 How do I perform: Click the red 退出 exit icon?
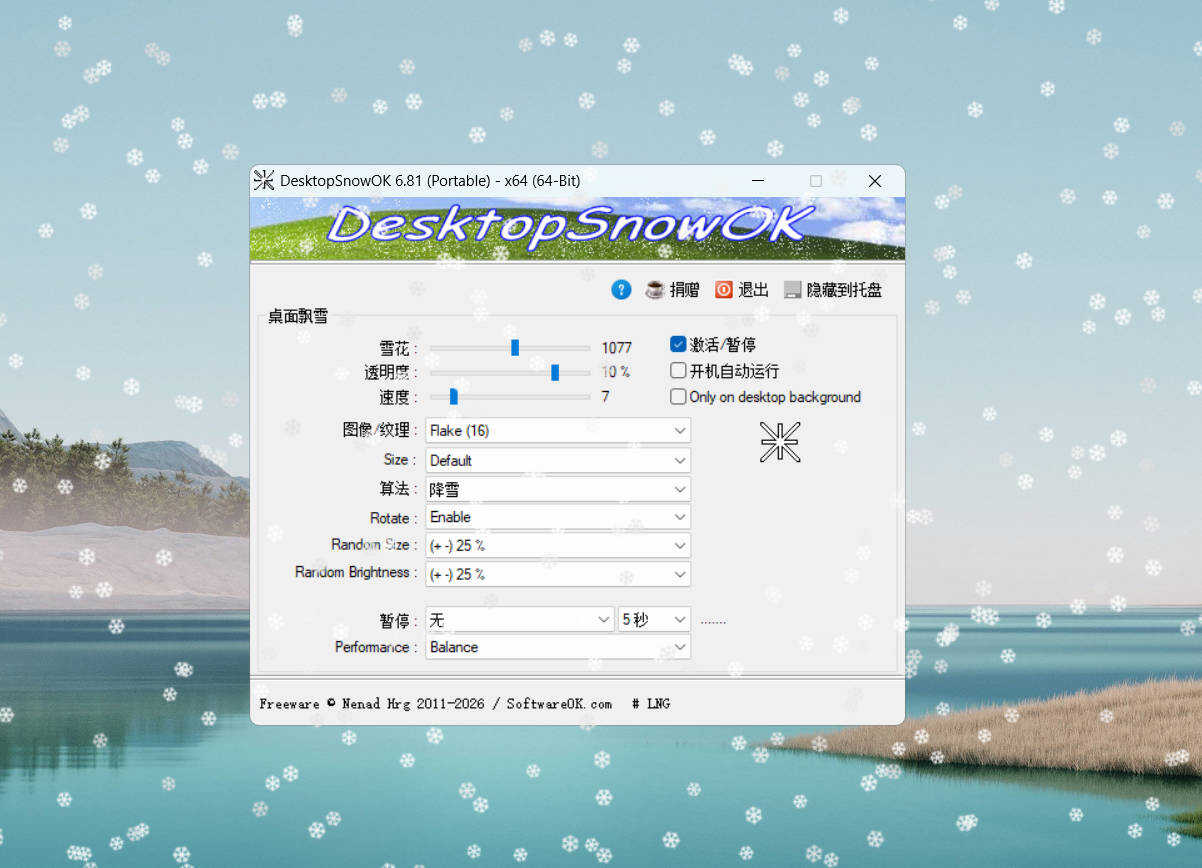pyautogui.click(x=723, y=289)
